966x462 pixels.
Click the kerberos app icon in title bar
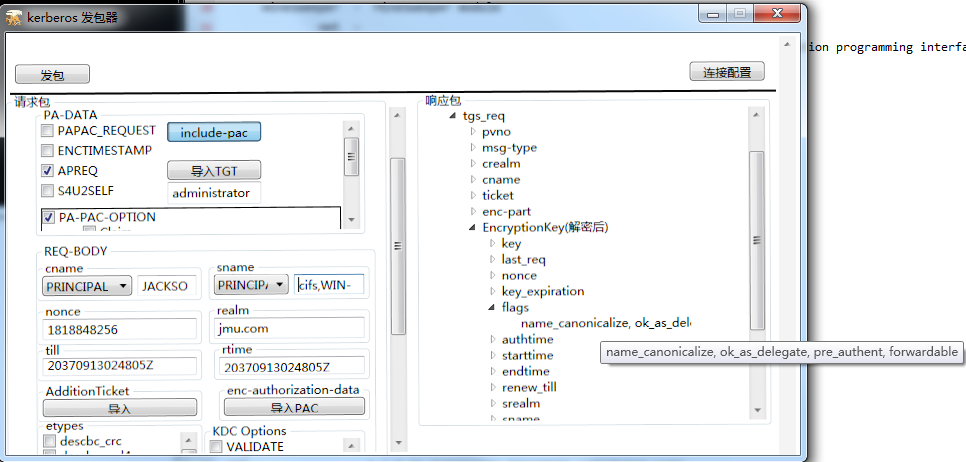tap(14, 17)
